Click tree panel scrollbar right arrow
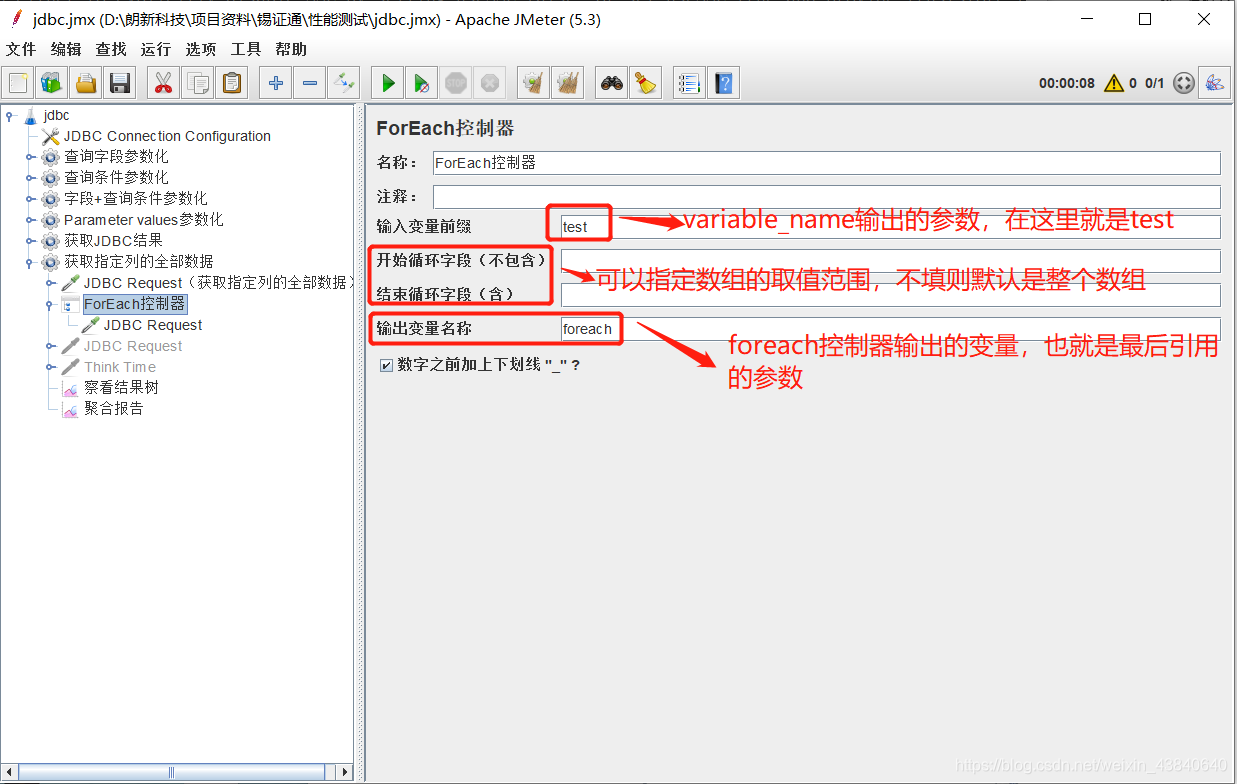1237x784 pixels. (345, 771)
